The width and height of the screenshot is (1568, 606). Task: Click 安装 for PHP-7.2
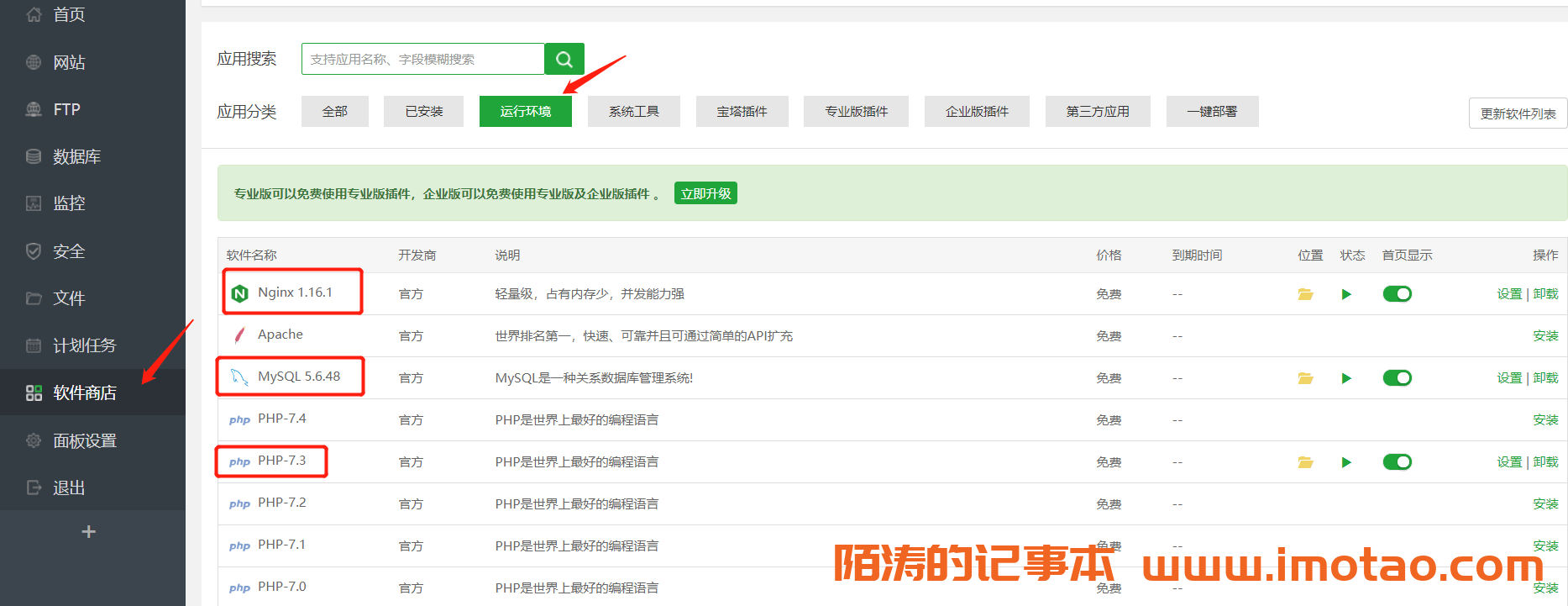pyautogui.click(x=1545, y=504)
